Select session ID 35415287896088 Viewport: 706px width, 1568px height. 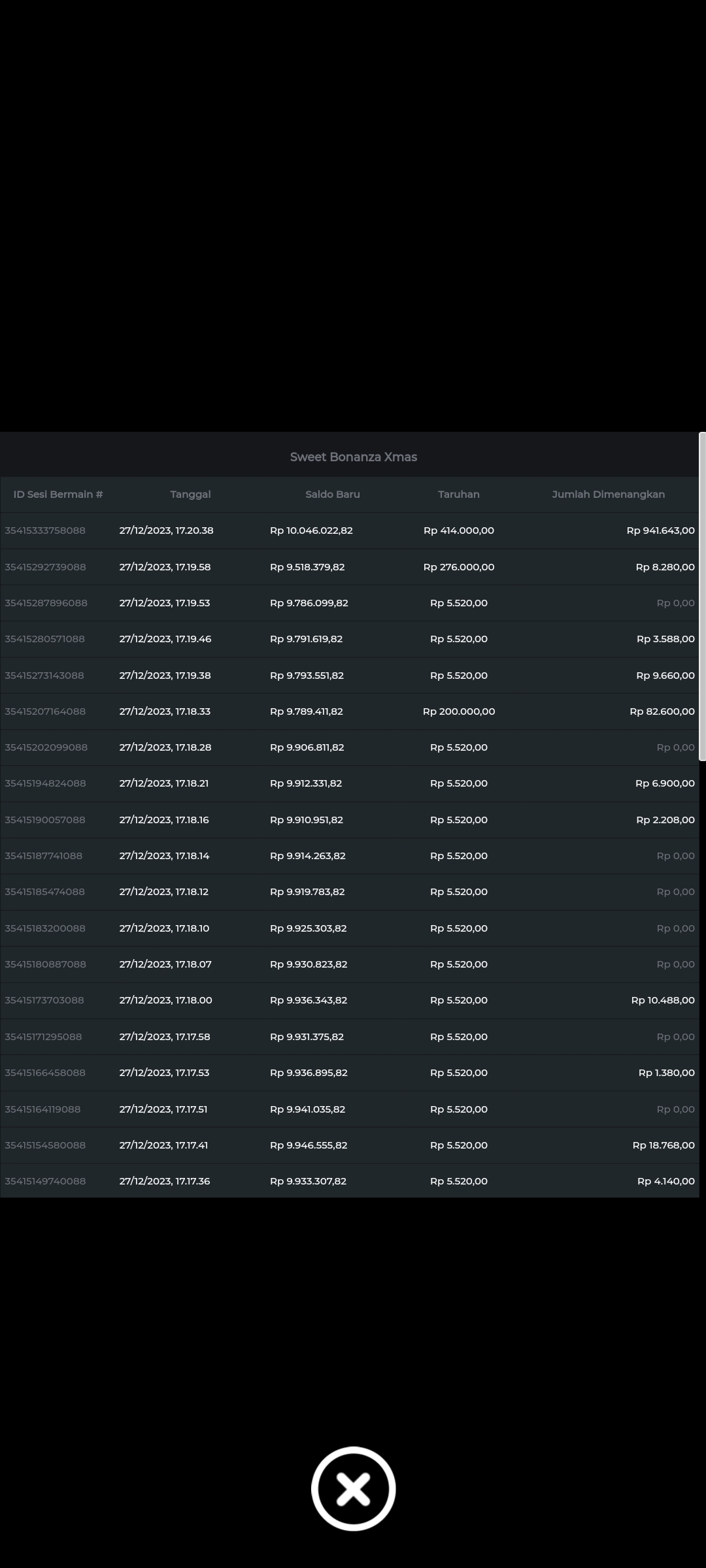tap(46, 603)
